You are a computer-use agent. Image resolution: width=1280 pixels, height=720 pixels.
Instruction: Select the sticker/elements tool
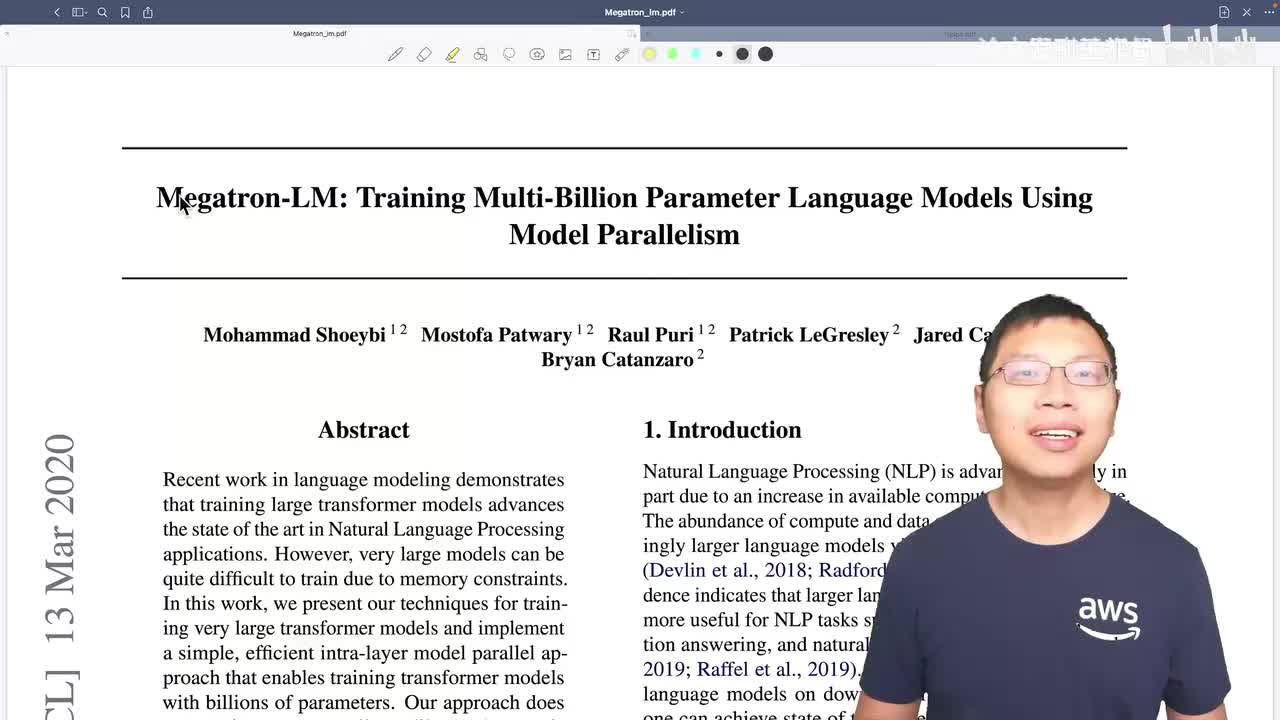coord(537,54)
